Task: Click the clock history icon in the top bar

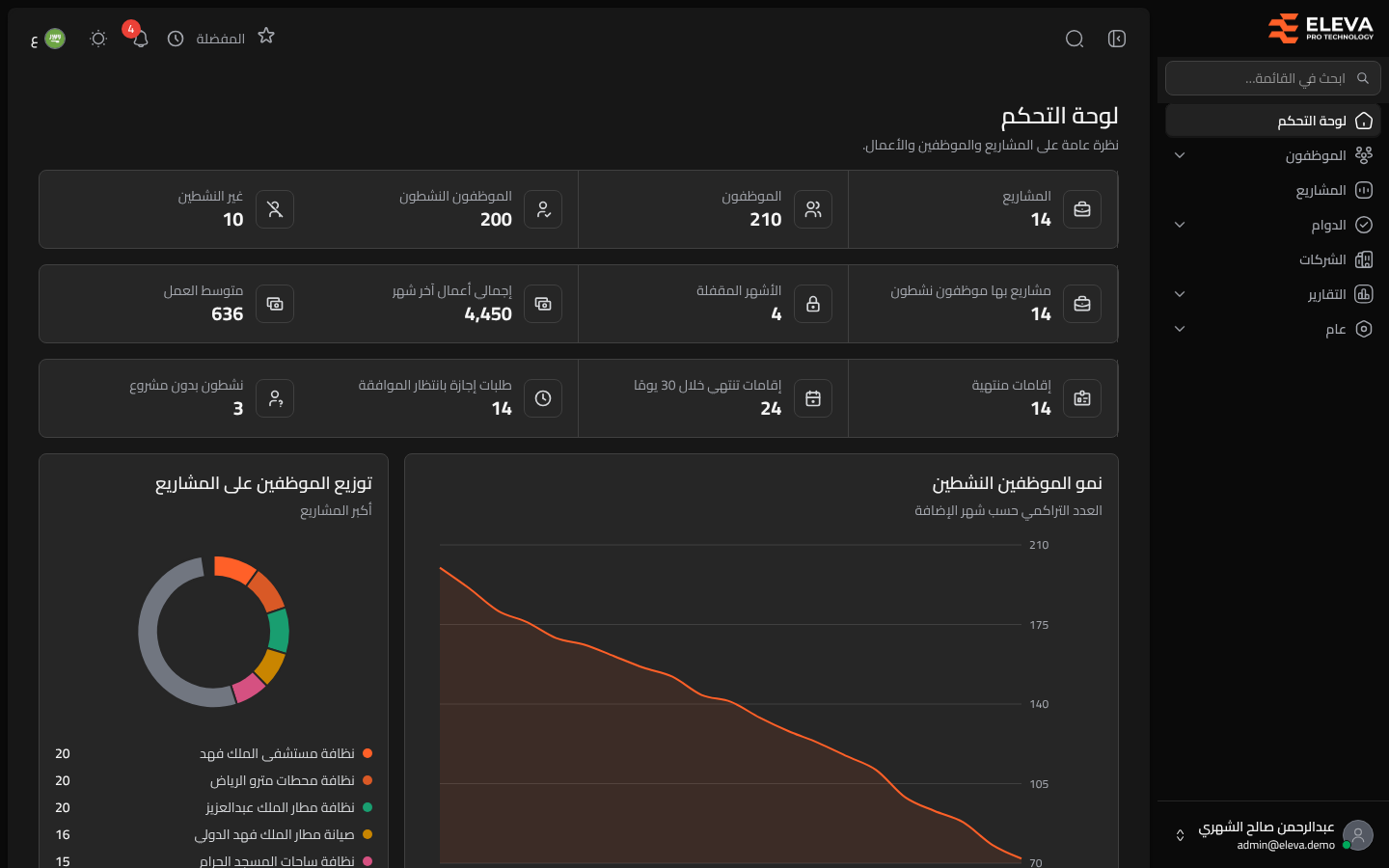Action: coord(176,39)
